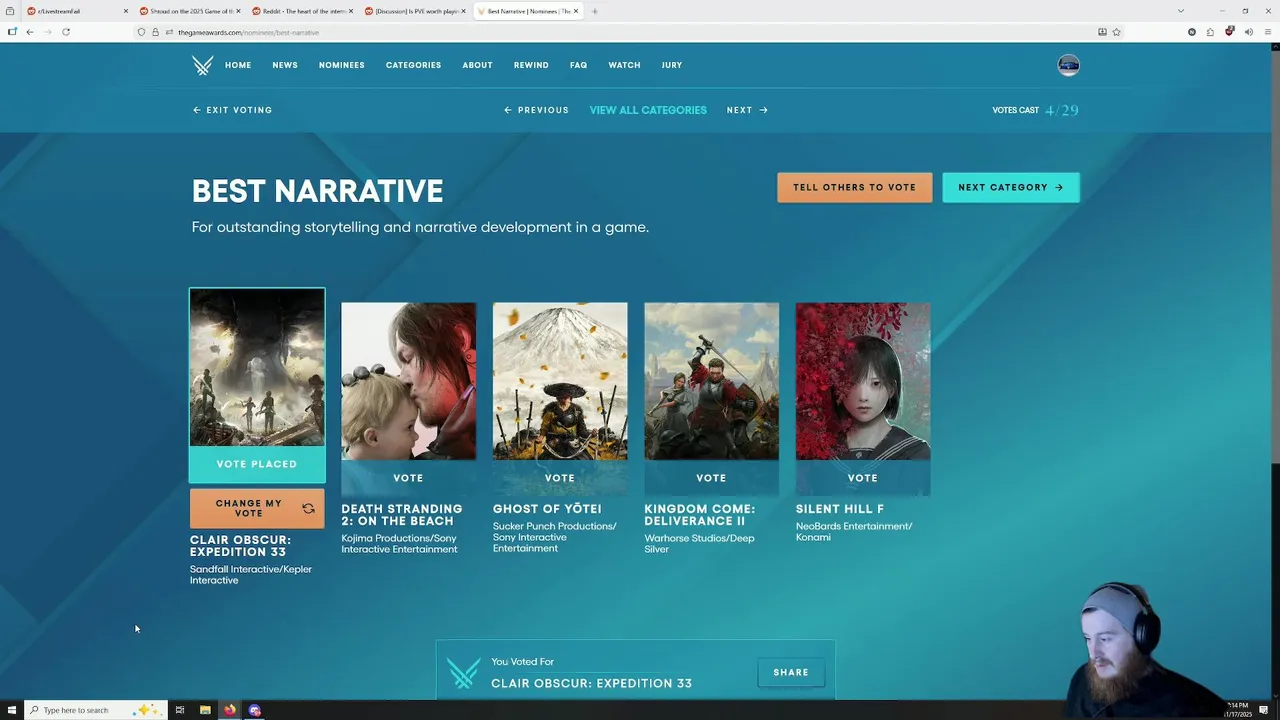Click the extensions icon in the browser toolbar
The width and height of the screenshot is (1280, 720).
(1210, 32)
